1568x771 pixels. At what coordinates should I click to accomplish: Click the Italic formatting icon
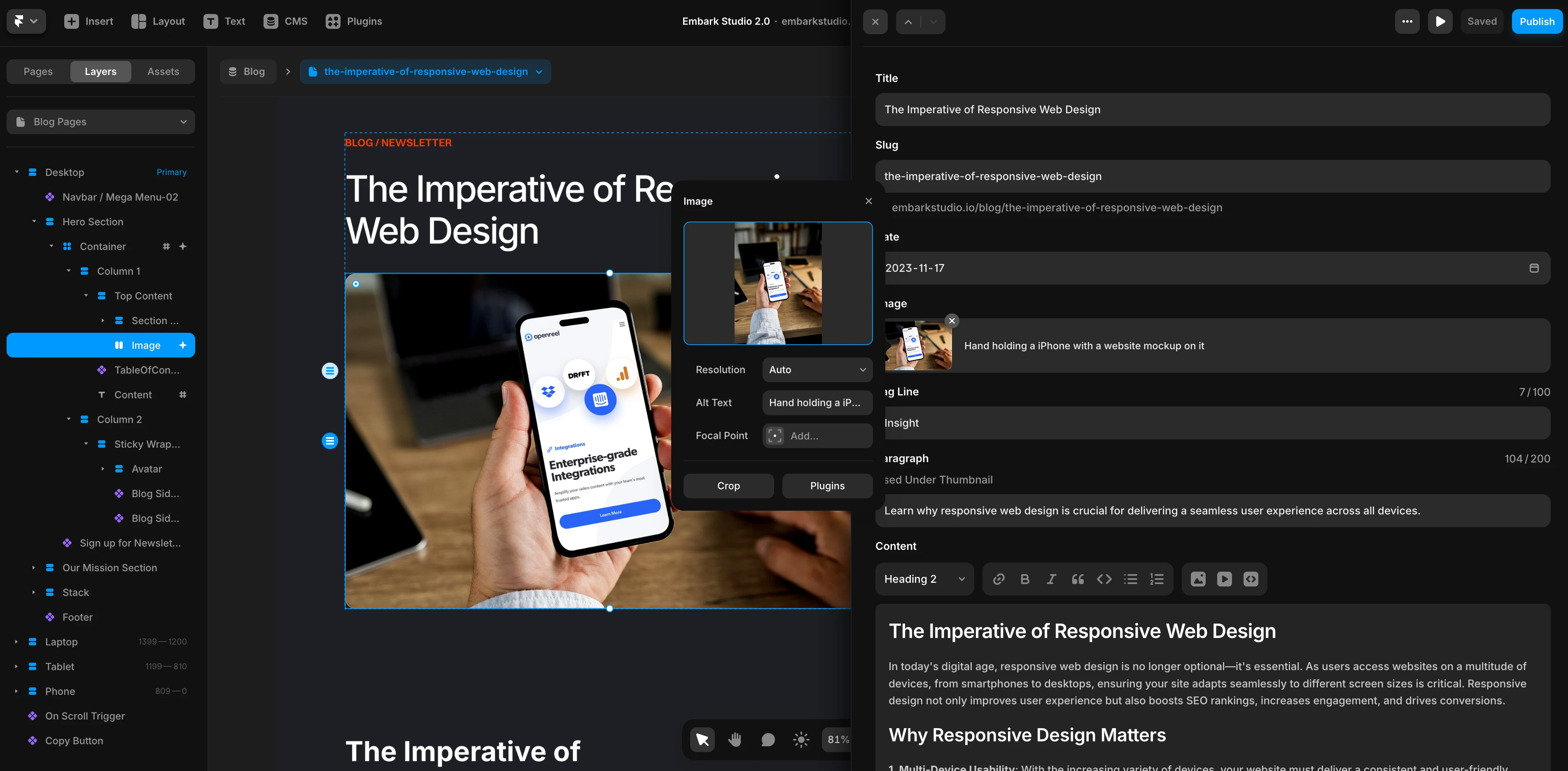tap(1051, 579)
